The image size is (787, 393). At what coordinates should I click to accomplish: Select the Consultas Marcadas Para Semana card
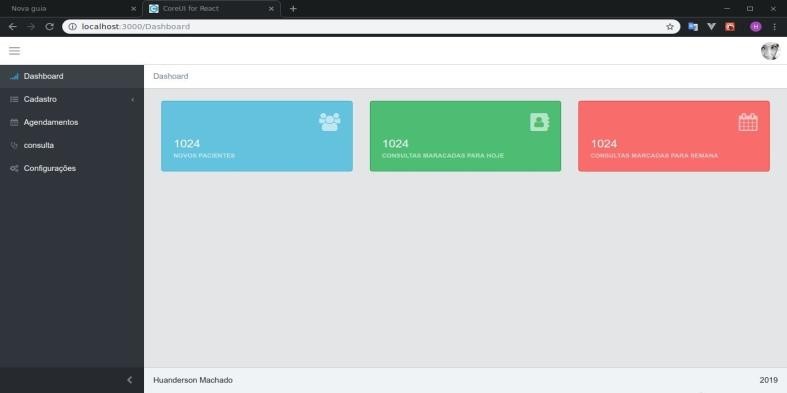(x=674, y=136)
